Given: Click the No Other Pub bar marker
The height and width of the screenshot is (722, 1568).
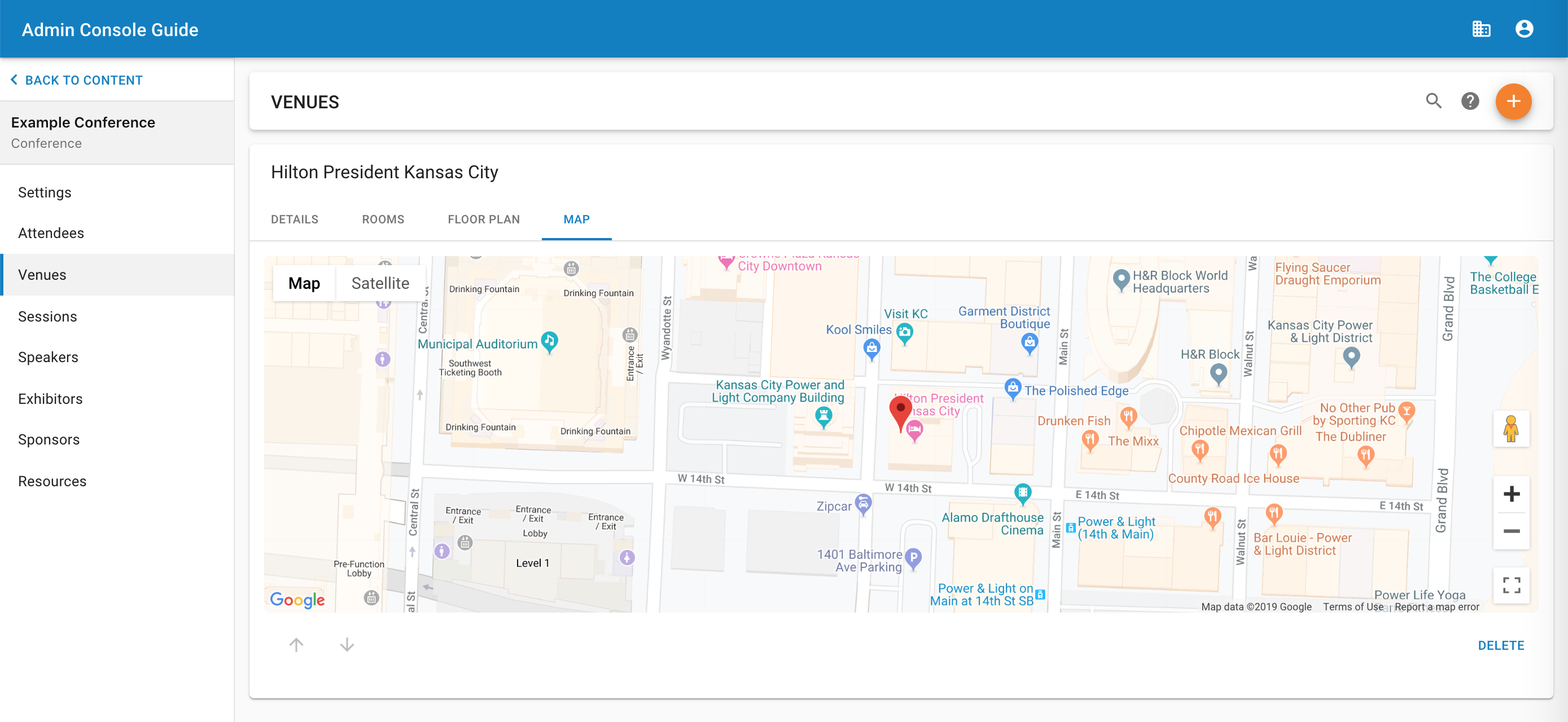Looking at the screenshot, I should coord(1406,412).
